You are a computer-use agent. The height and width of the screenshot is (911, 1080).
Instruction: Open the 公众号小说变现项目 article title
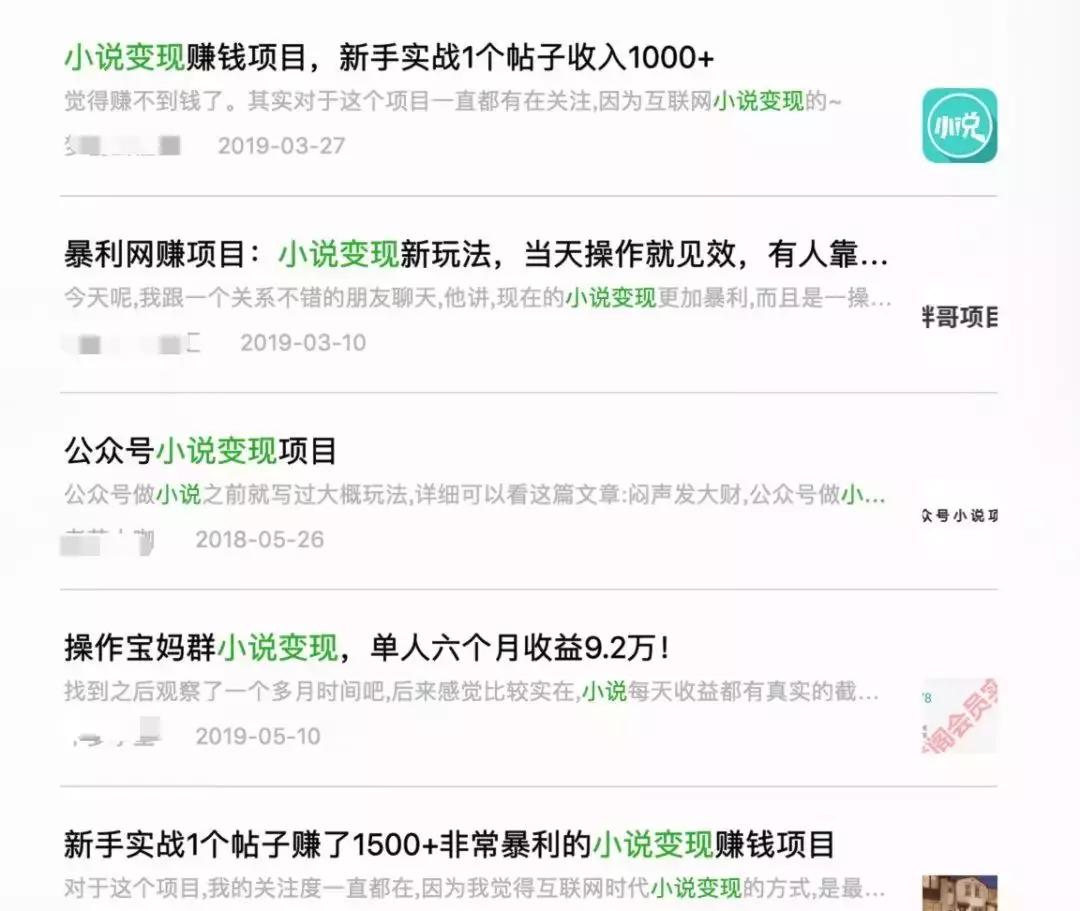point(200,451)
